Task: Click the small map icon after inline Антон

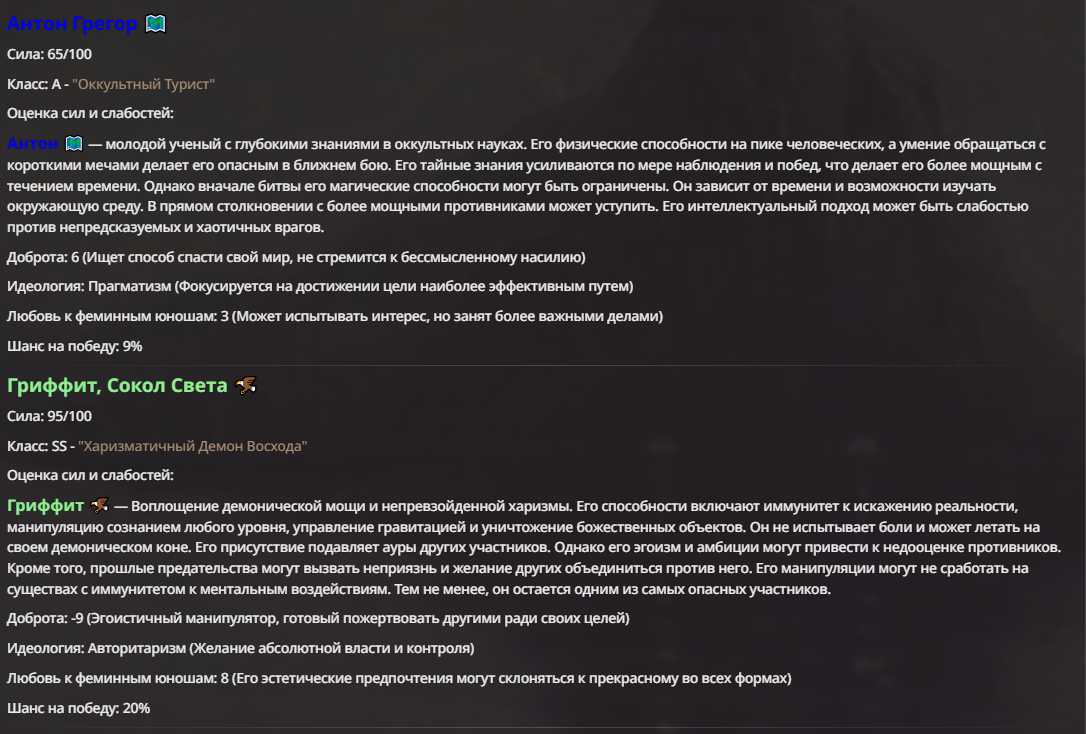Action: pyautogui.click(x=73, y=143)
